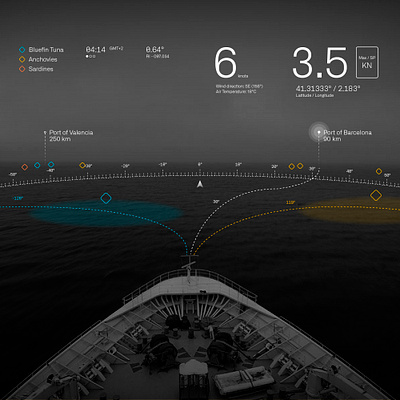The width and height of the screenshot is (400, 400).
Task: Select the Port of Barcelona label
Action: tap(347, 132)
